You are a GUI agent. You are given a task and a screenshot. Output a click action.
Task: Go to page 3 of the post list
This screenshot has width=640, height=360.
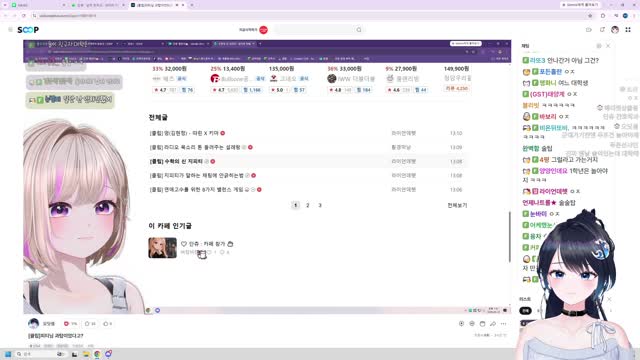tap(320, 205)
